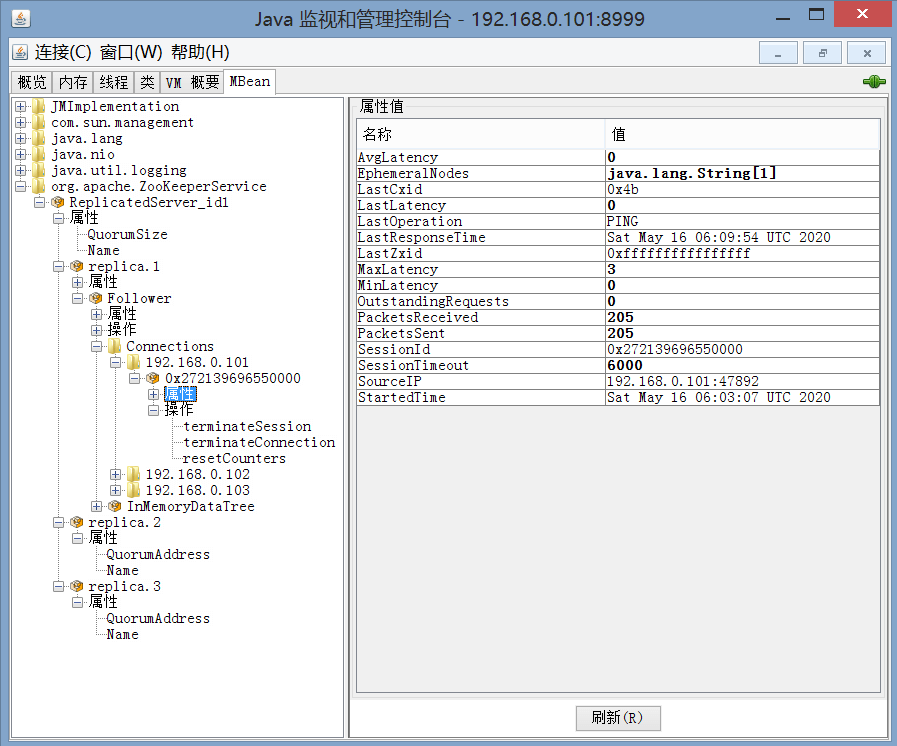Select the 0x272139696550000 session bean icon
The width and height of the screenshot is (897, 746).
[153, 378]
